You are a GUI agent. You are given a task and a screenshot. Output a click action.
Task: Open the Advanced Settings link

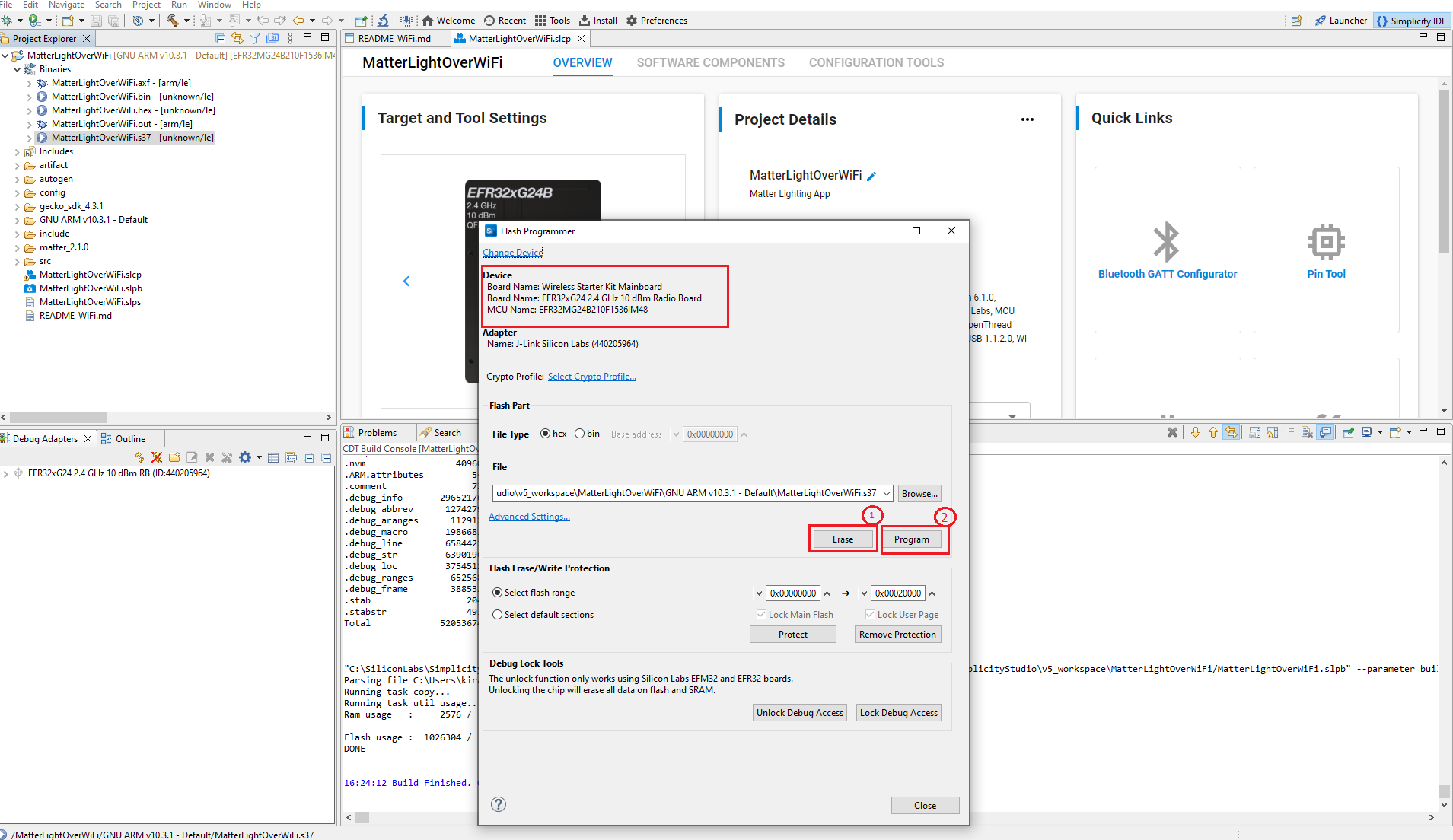[x=529, y=517]
